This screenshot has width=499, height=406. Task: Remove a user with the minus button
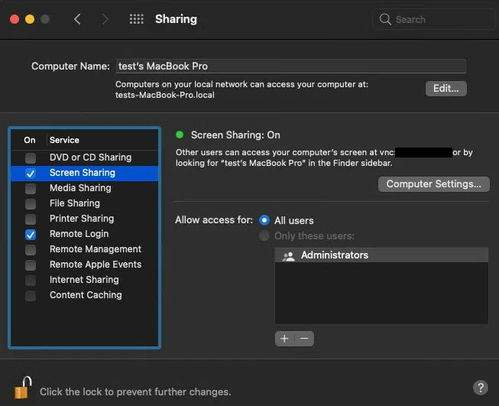(304, 339)
